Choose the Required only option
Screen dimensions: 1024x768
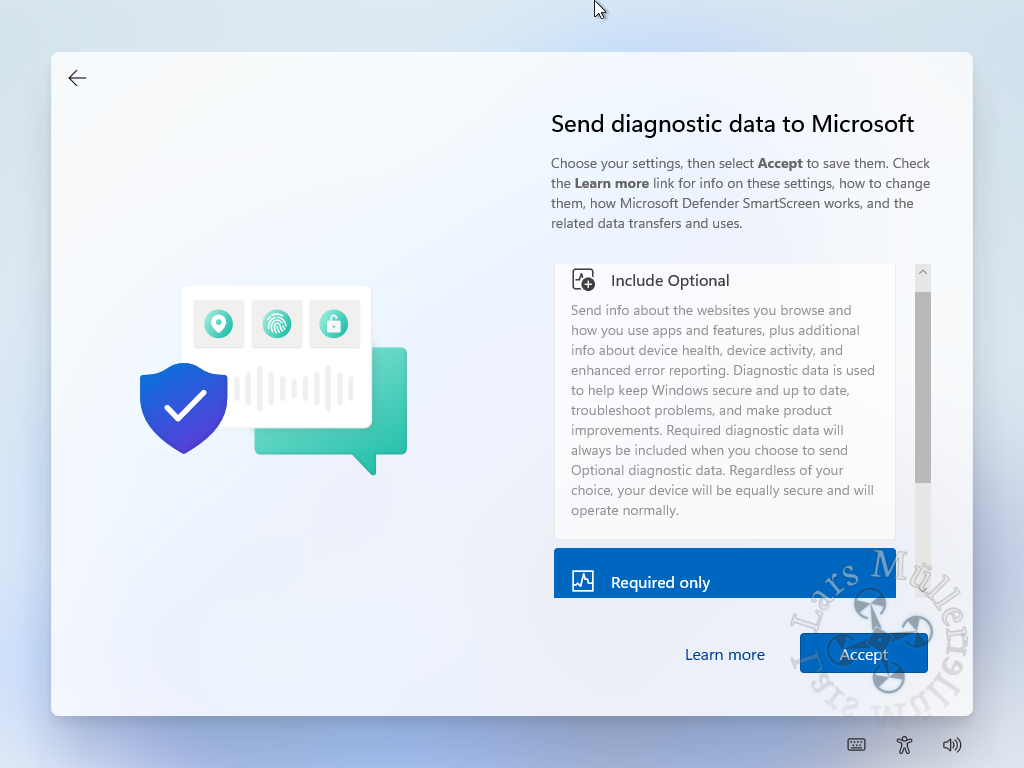(x=725, y=573)
